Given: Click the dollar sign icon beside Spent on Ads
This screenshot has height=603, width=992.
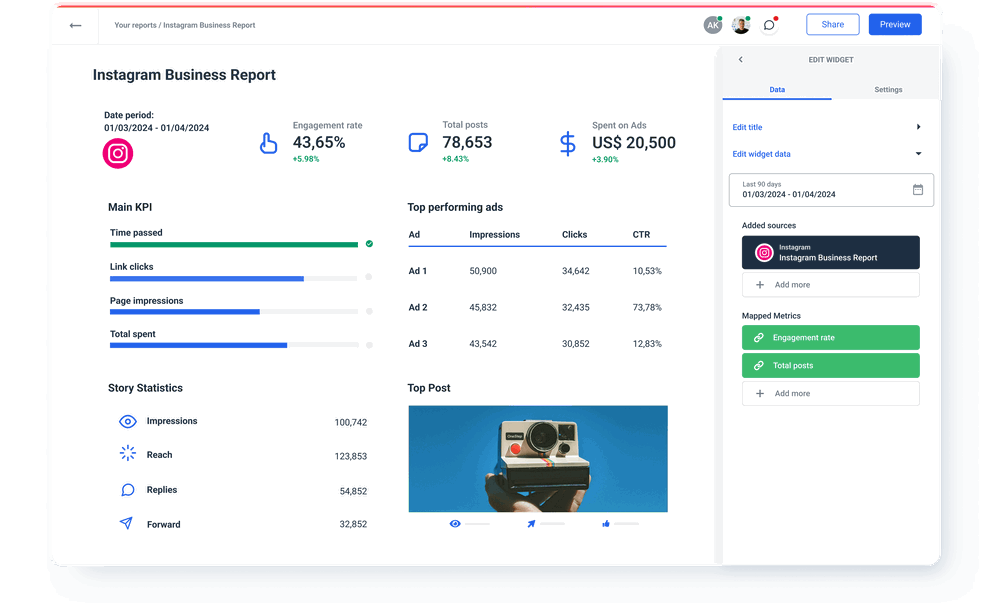Looking at the screenshot, I should click(x=567, y=144).
